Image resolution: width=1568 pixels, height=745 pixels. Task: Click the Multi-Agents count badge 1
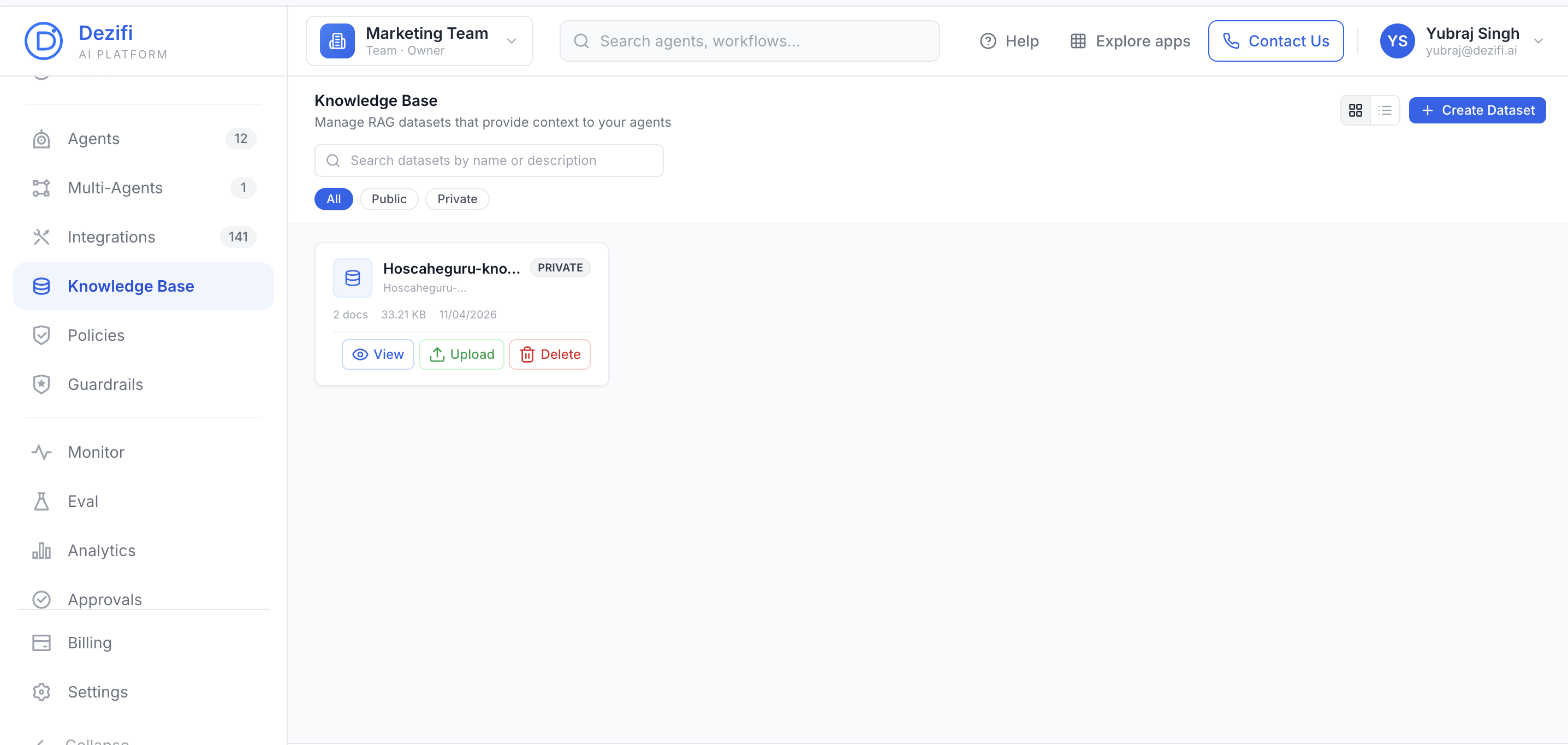coord(243,188)
